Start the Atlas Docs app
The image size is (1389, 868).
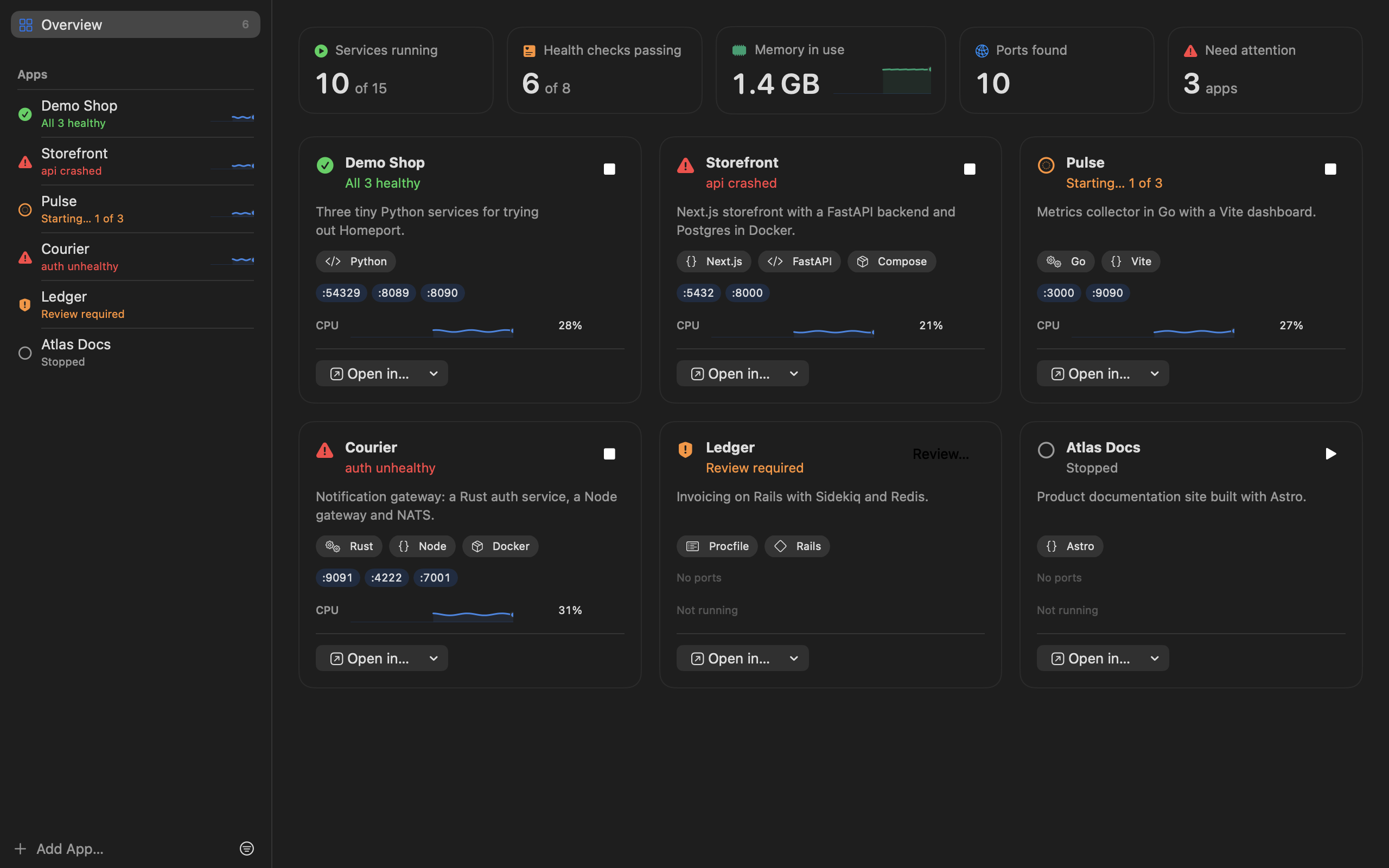coord(1330,454)
